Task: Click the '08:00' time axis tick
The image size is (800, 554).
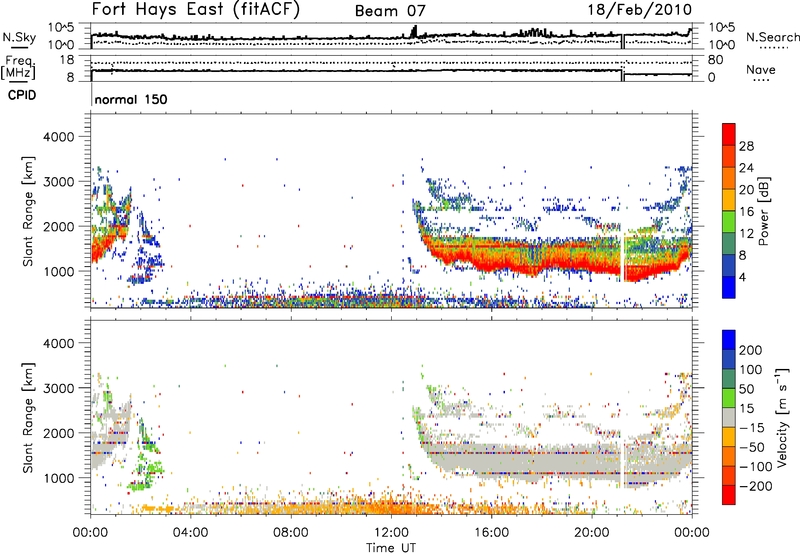Action: pyautogui.click(x=291, y=533)
